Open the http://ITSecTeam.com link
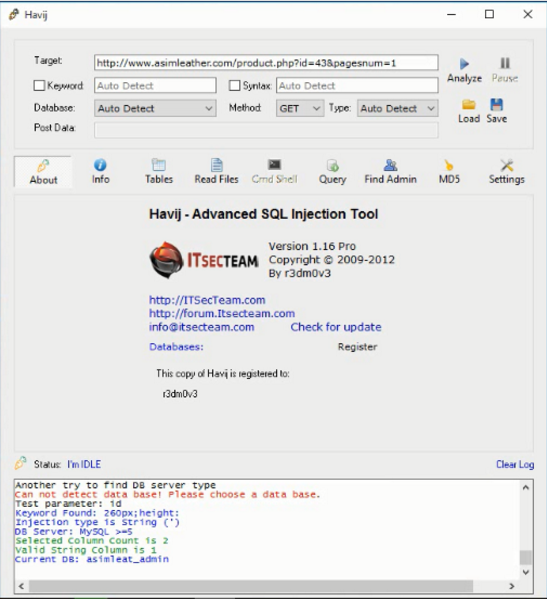The image size is (547, 599). 207,300
